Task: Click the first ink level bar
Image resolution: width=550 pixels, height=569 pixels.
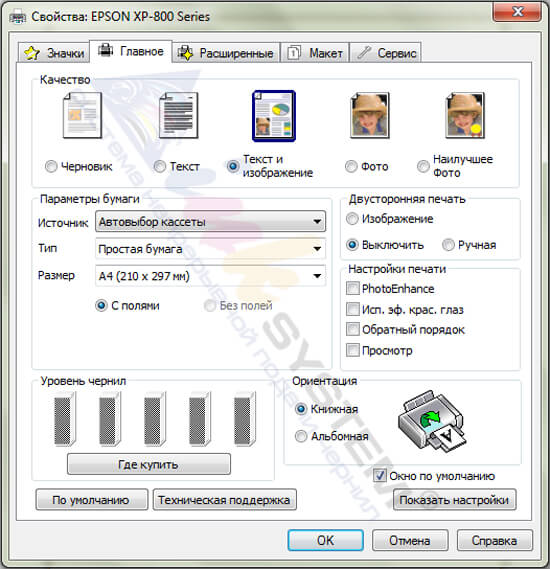Action: coord(65,419)
